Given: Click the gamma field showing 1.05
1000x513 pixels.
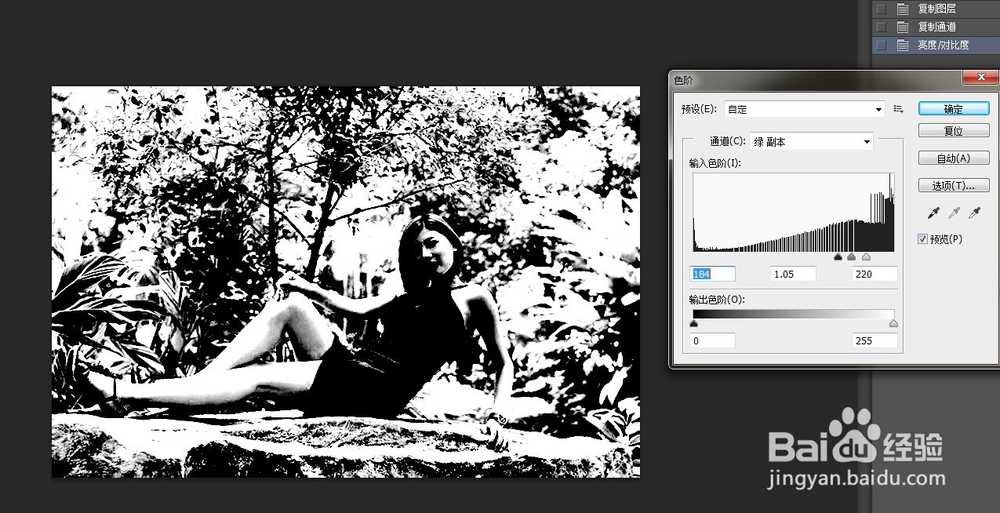Looking at the screenshot, I should pyautogui.click(x=793, y=274).
